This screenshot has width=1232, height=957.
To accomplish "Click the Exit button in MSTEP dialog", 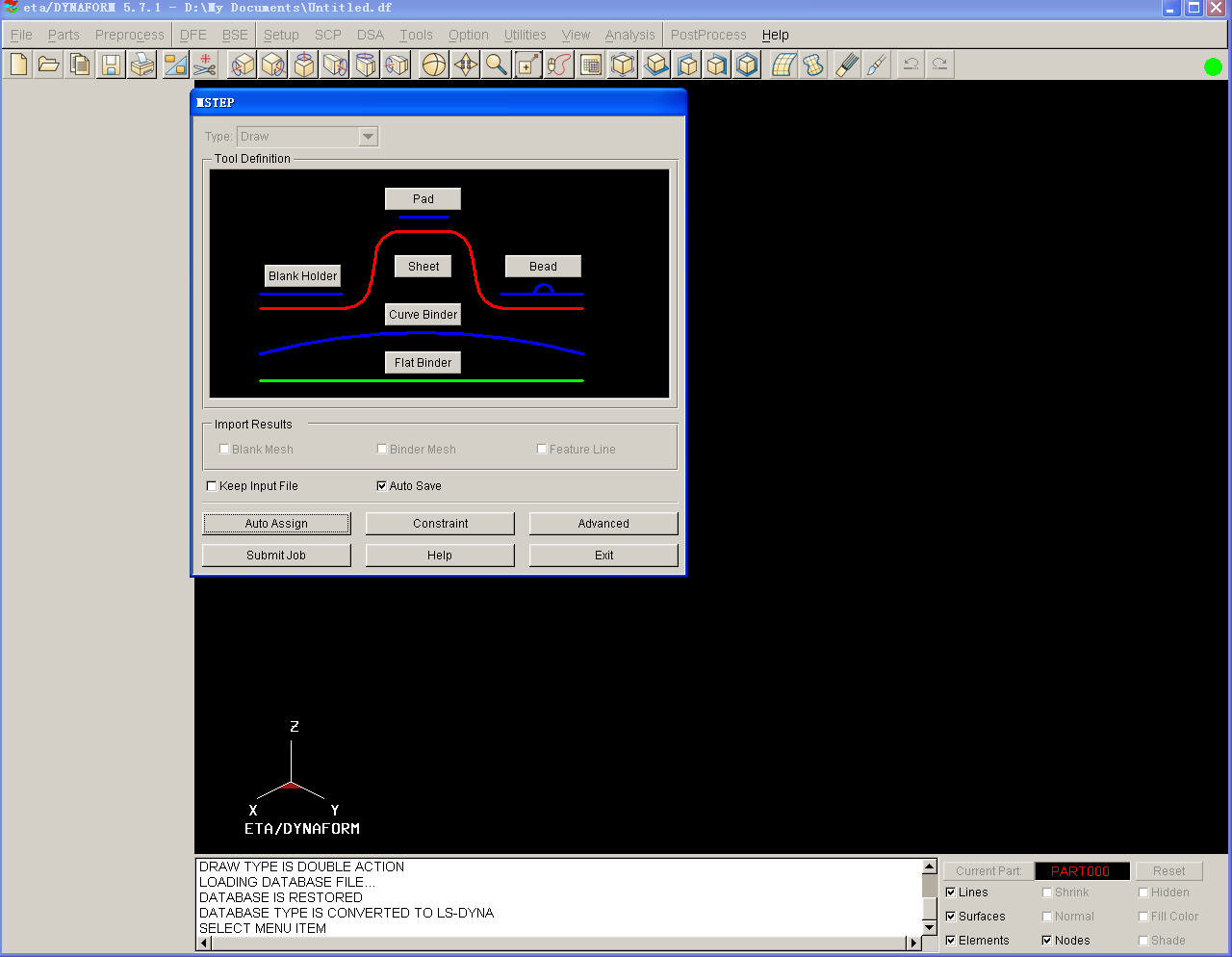I will (x=603, y=556).
